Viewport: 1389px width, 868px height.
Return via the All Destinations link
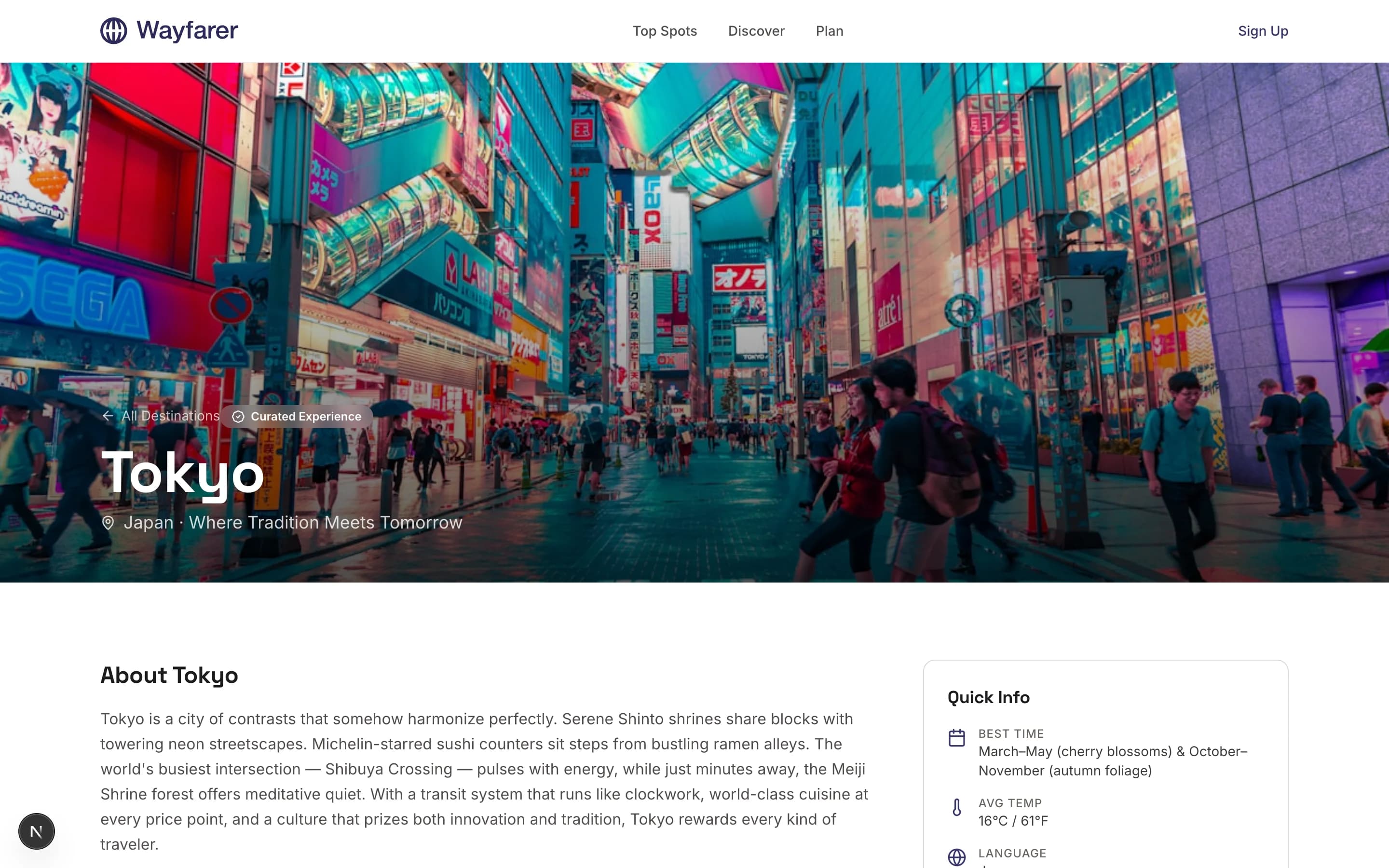tap(169, 416)
